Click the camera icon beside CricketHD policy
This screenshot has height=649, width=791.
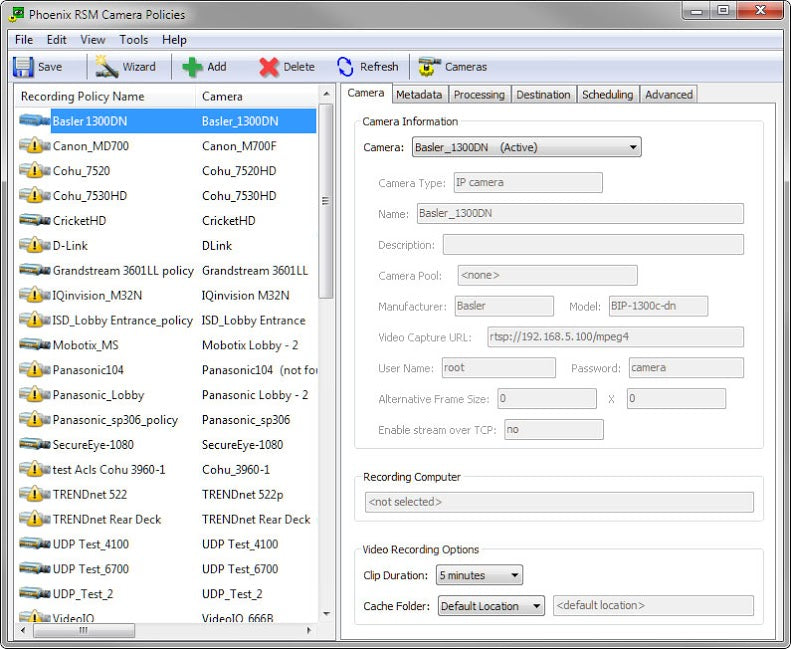tap(34, 221)
